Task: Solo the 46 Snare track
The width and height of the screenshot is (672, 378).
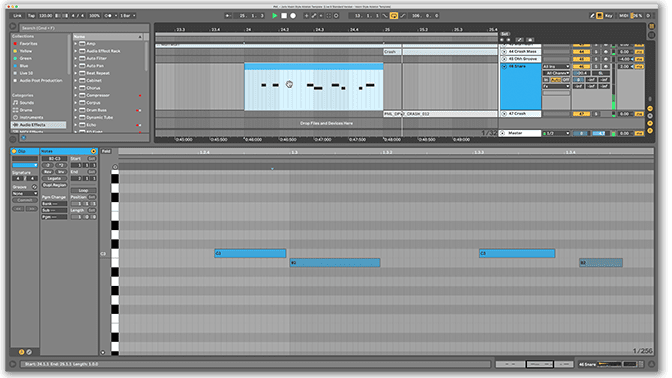Action: click(x=596, y=66)
